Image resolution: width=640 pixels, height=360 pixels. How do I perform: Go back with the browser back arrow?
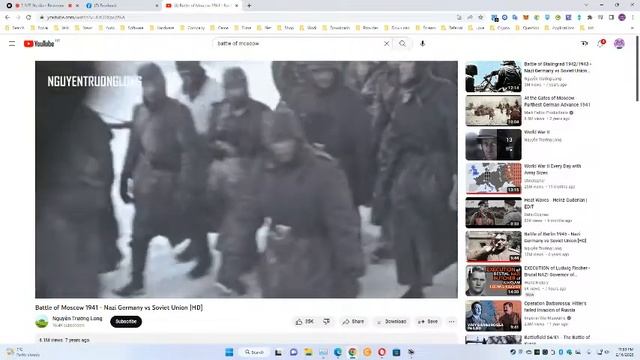[8, 17]
